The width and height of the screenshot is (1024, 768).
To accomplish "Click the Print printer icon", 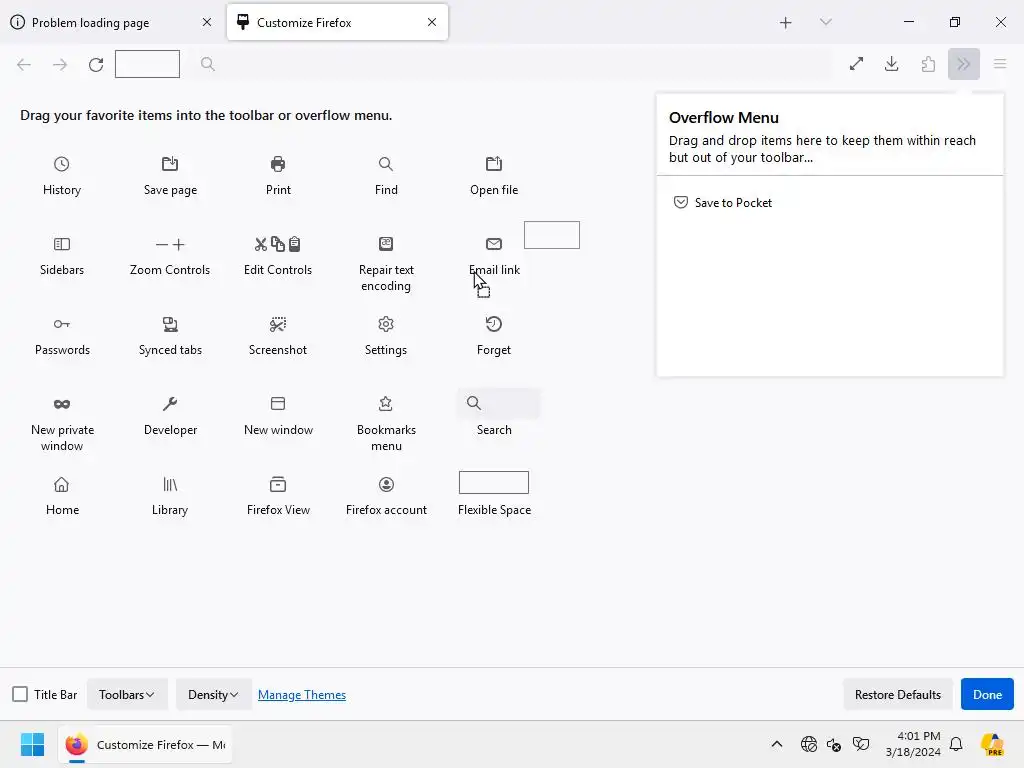I will point(278,164).
